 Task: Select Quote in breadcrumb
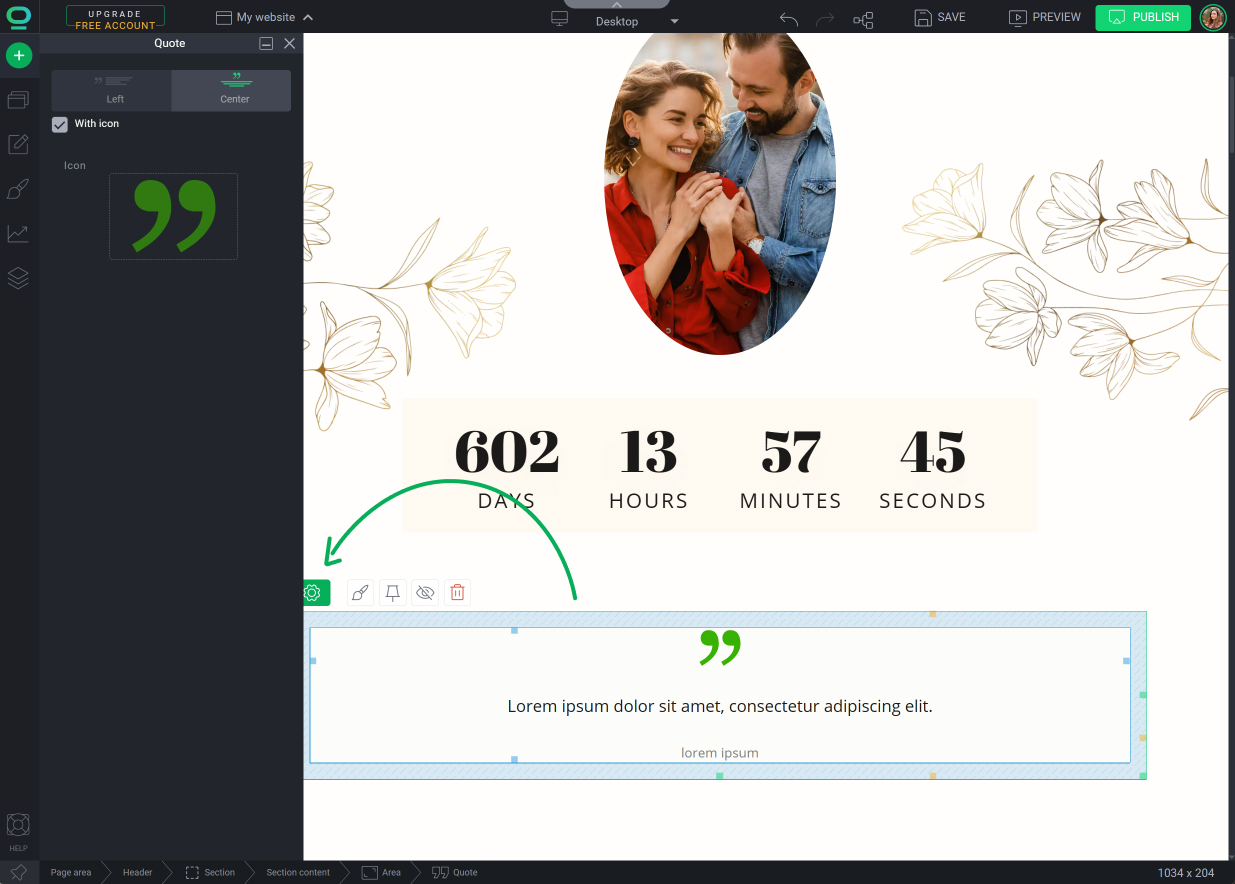455,873
